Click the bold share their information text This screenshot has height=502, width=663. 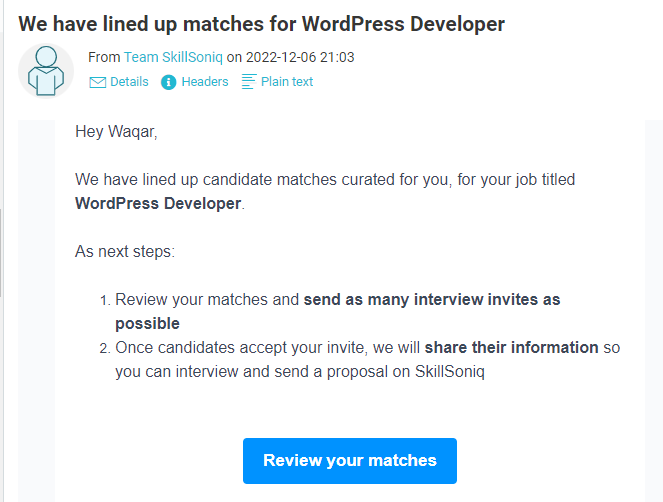(511, 348)
